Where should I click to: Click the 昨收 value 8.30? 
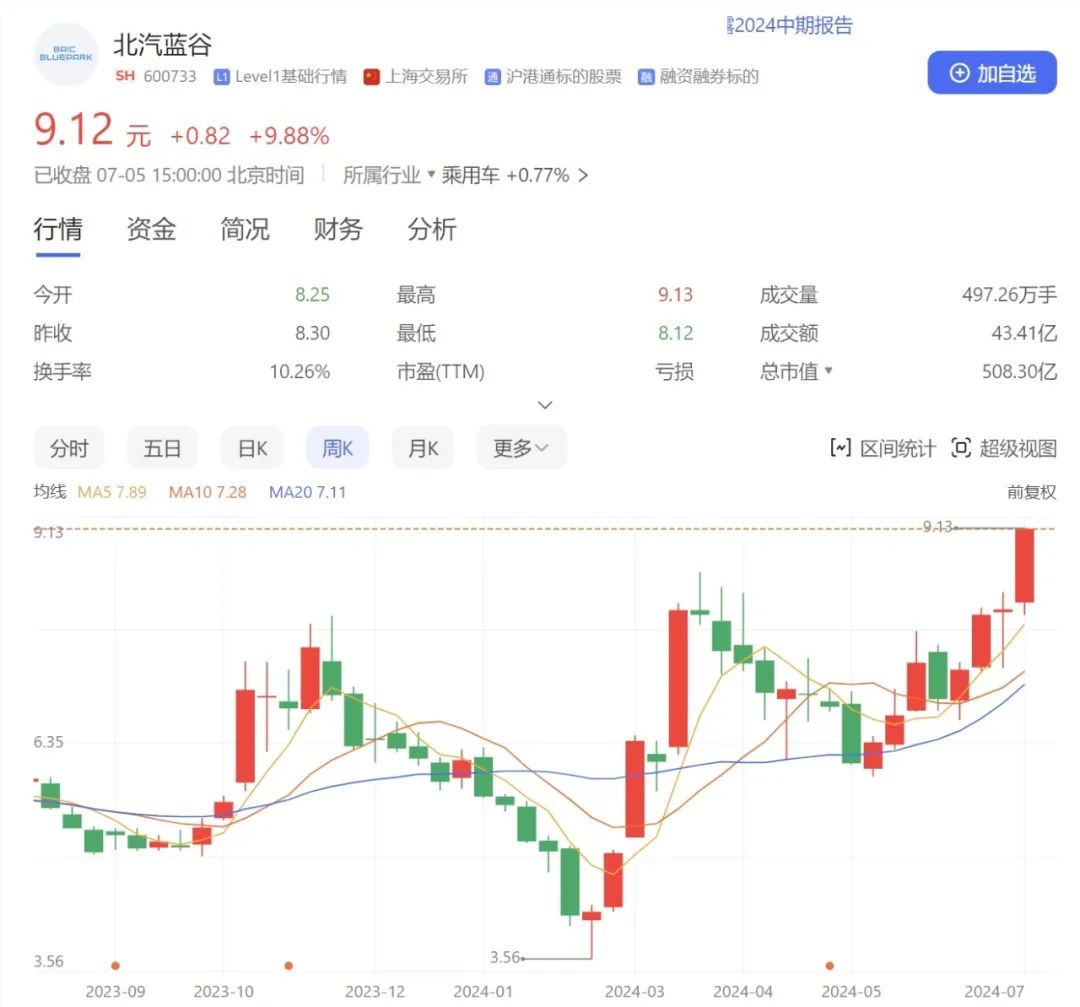(313, 333)
